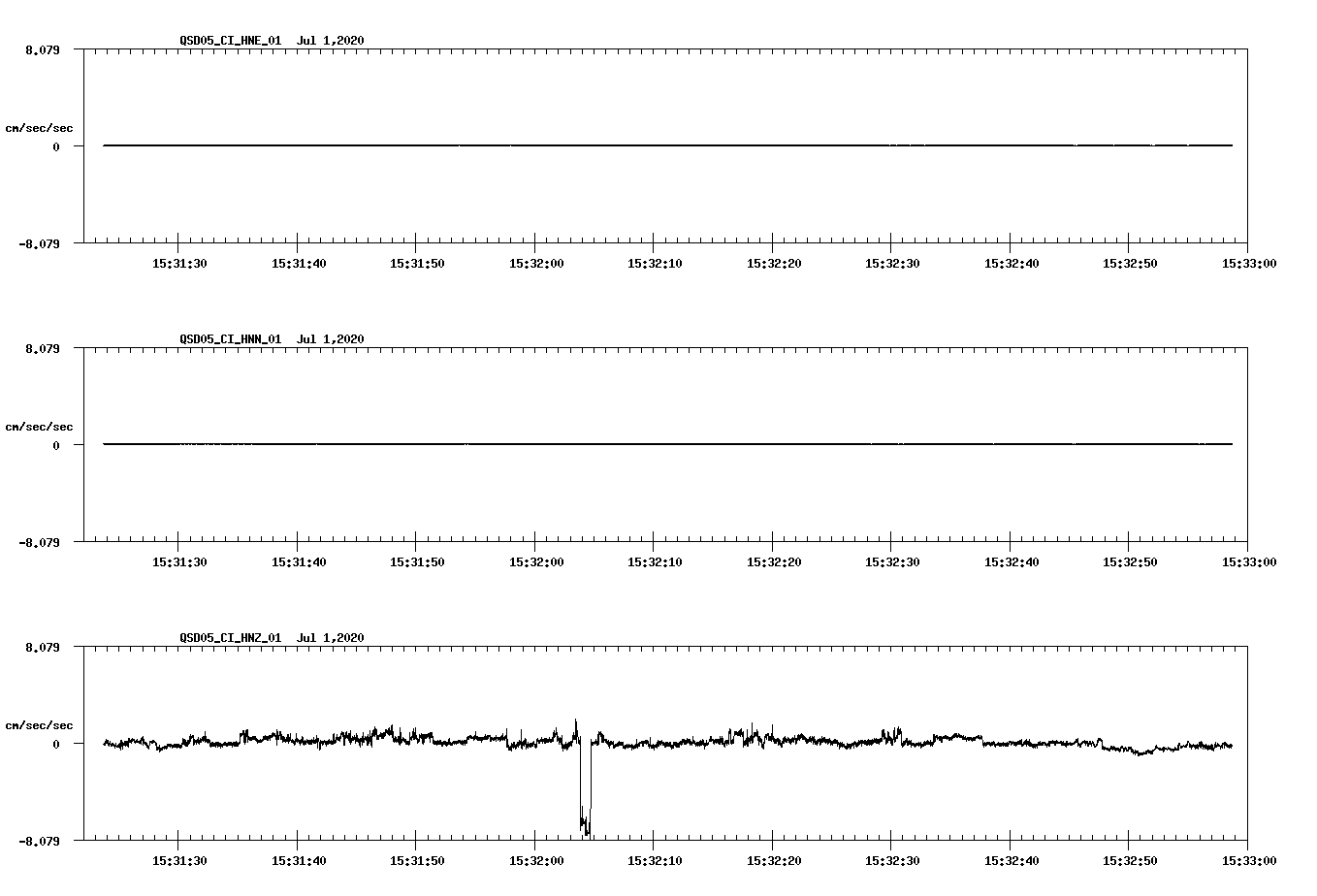The height and width of the screenshot is (896, 1317).
Task: Pick the 15:31:40 time label under HNZ plot
Action: [x=298, y=860]
